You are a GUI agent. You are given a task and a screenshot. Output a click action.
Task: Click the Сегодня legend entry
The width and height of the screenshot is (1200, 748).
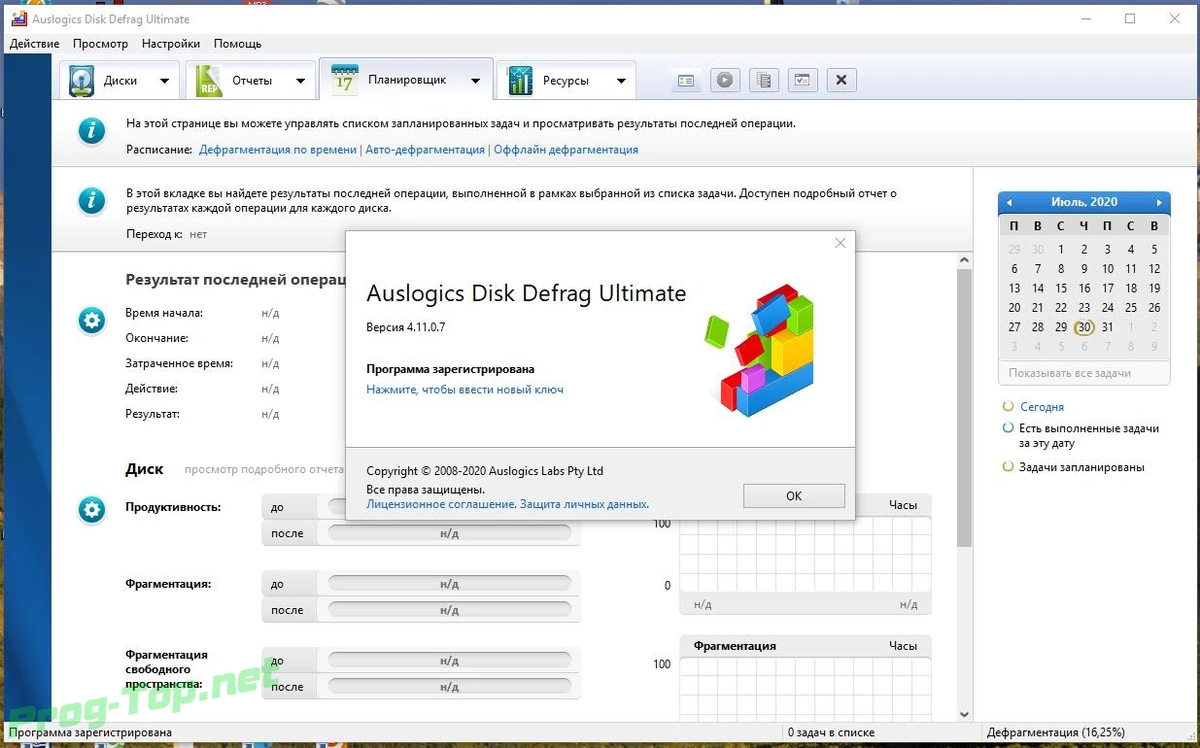click(x=1041, y=407)
